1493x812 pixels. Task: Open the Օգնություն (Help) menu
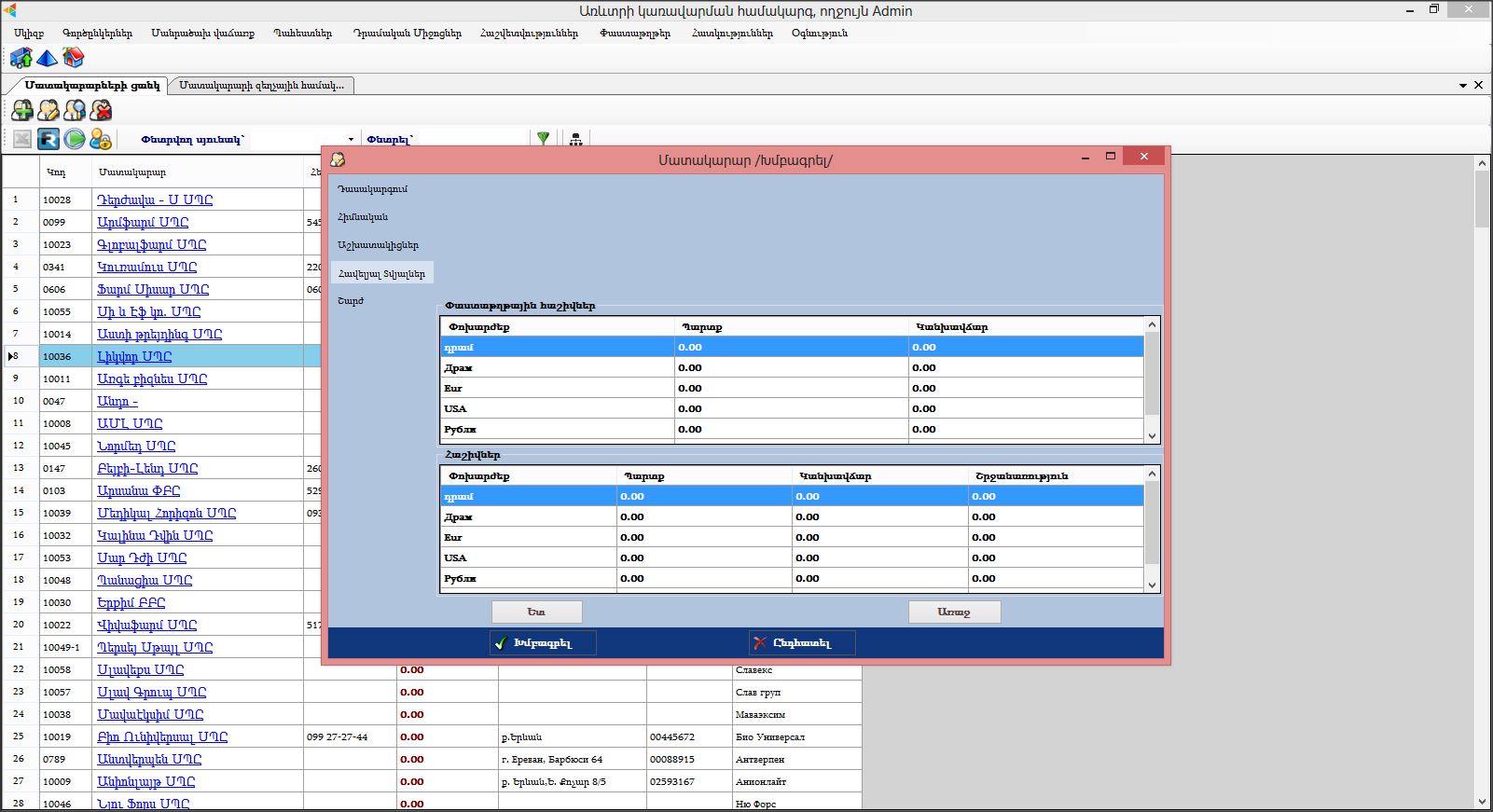pos(819,34)
